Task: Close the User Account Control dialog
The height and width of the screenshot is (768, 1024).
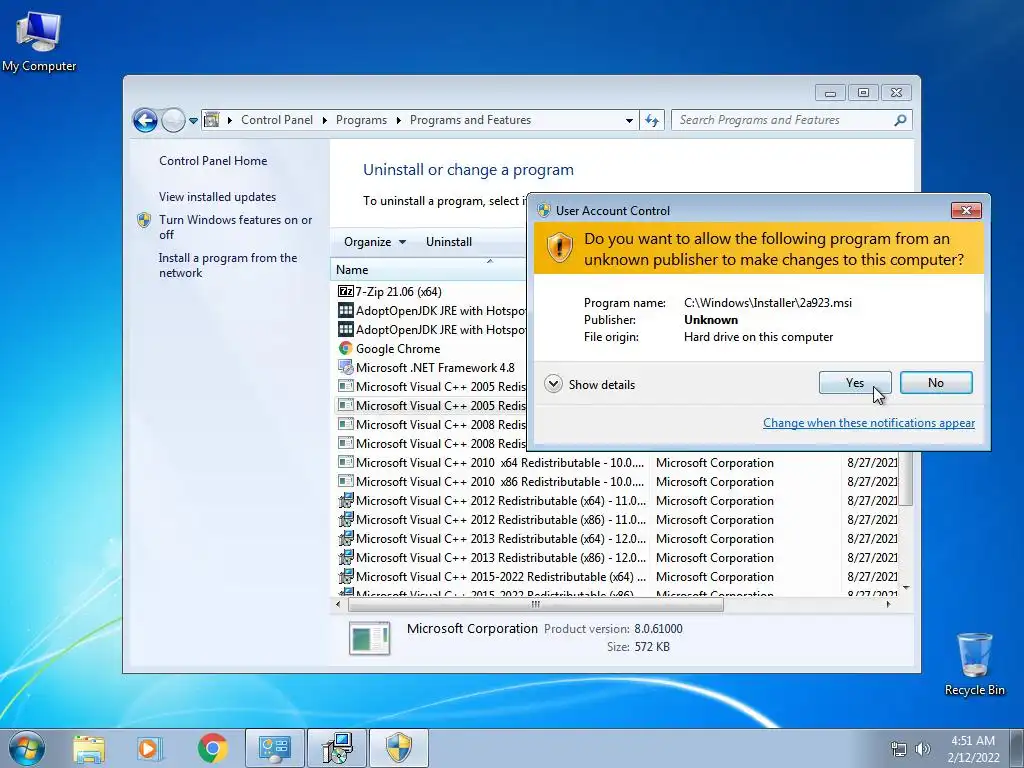Action: (966, 210)
